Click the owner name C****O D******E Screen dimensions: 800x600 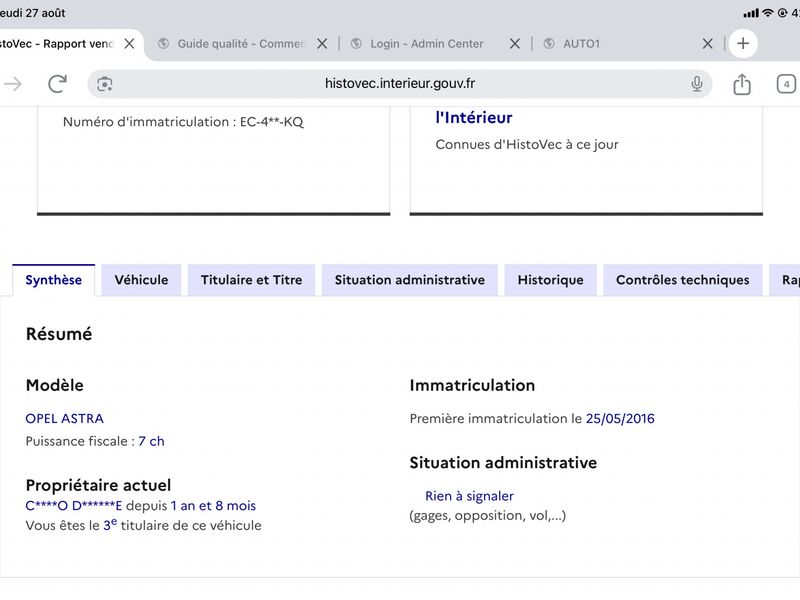[74, 506]
